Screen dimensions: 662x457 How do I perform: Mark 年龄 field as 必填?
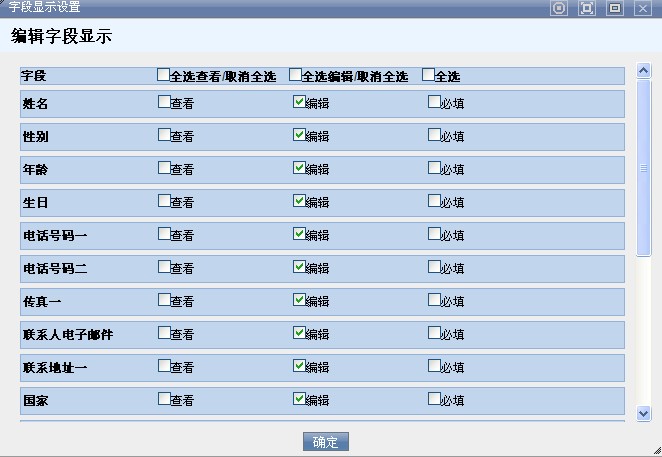click(433, 168)
